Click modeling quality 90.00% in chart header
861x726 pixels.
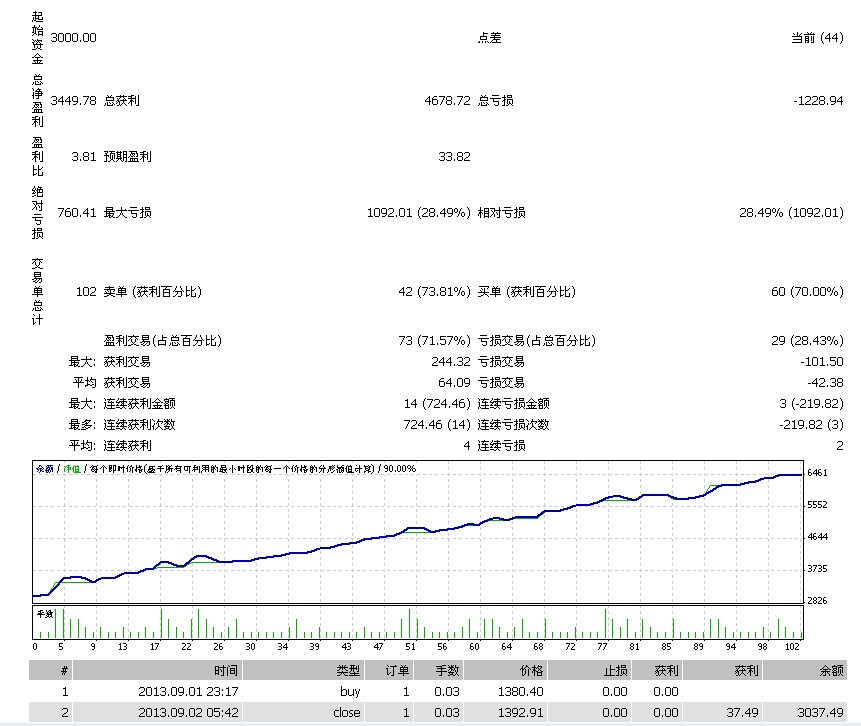pyautogui.click(x=400, y=469)
